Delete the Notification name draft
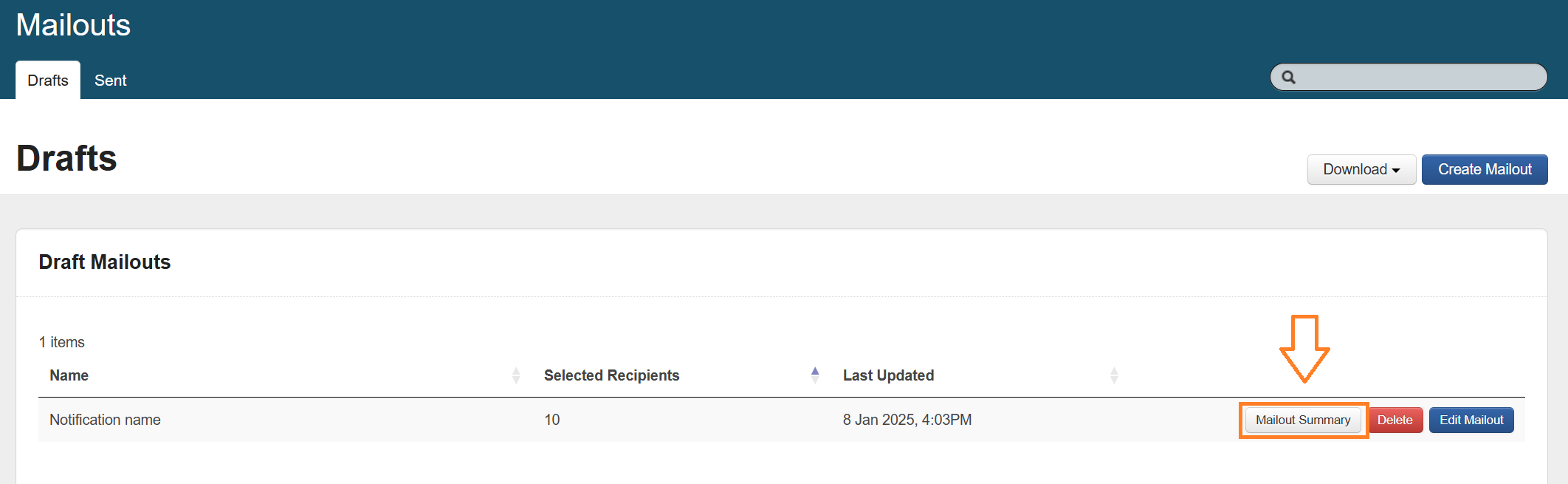1568x484 pixels. tap(1395, 420)
